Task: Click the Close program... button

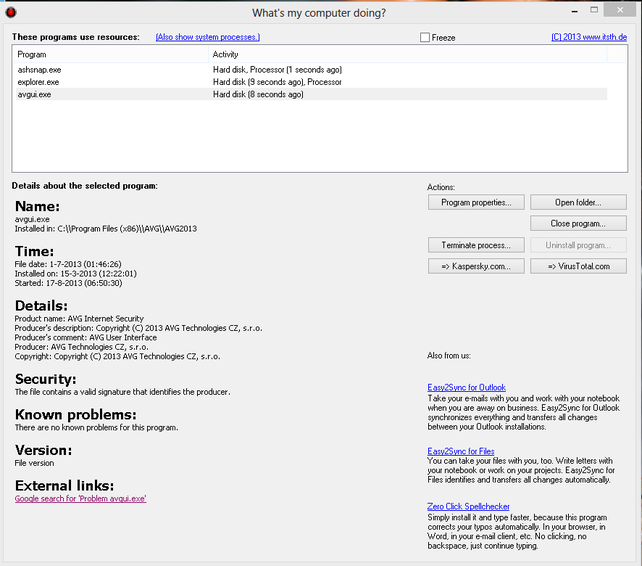Action: point(578,224)
